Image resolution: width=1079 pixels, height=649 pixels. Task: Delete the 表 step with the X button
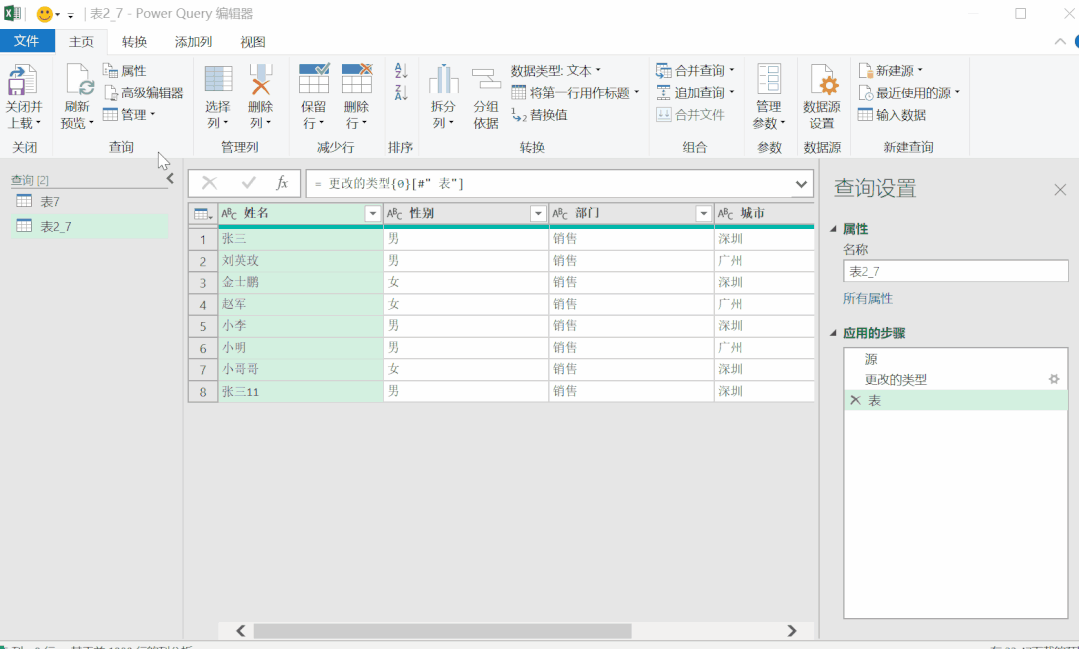point(854,398)
